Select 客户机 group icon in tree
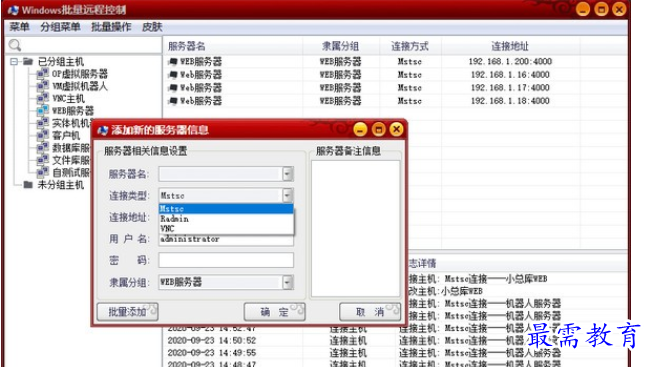 (x=43, y=135)
